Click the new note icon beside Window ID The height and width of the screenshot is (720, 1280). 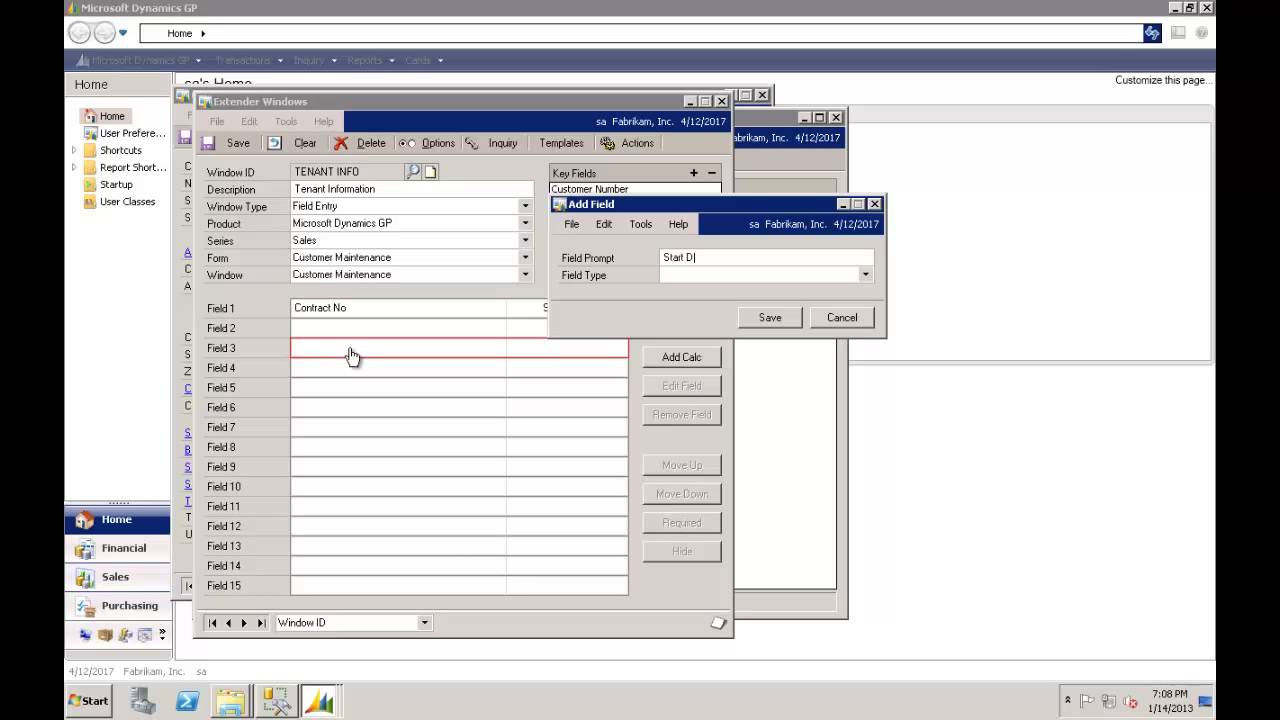click(x=431, y=172)
